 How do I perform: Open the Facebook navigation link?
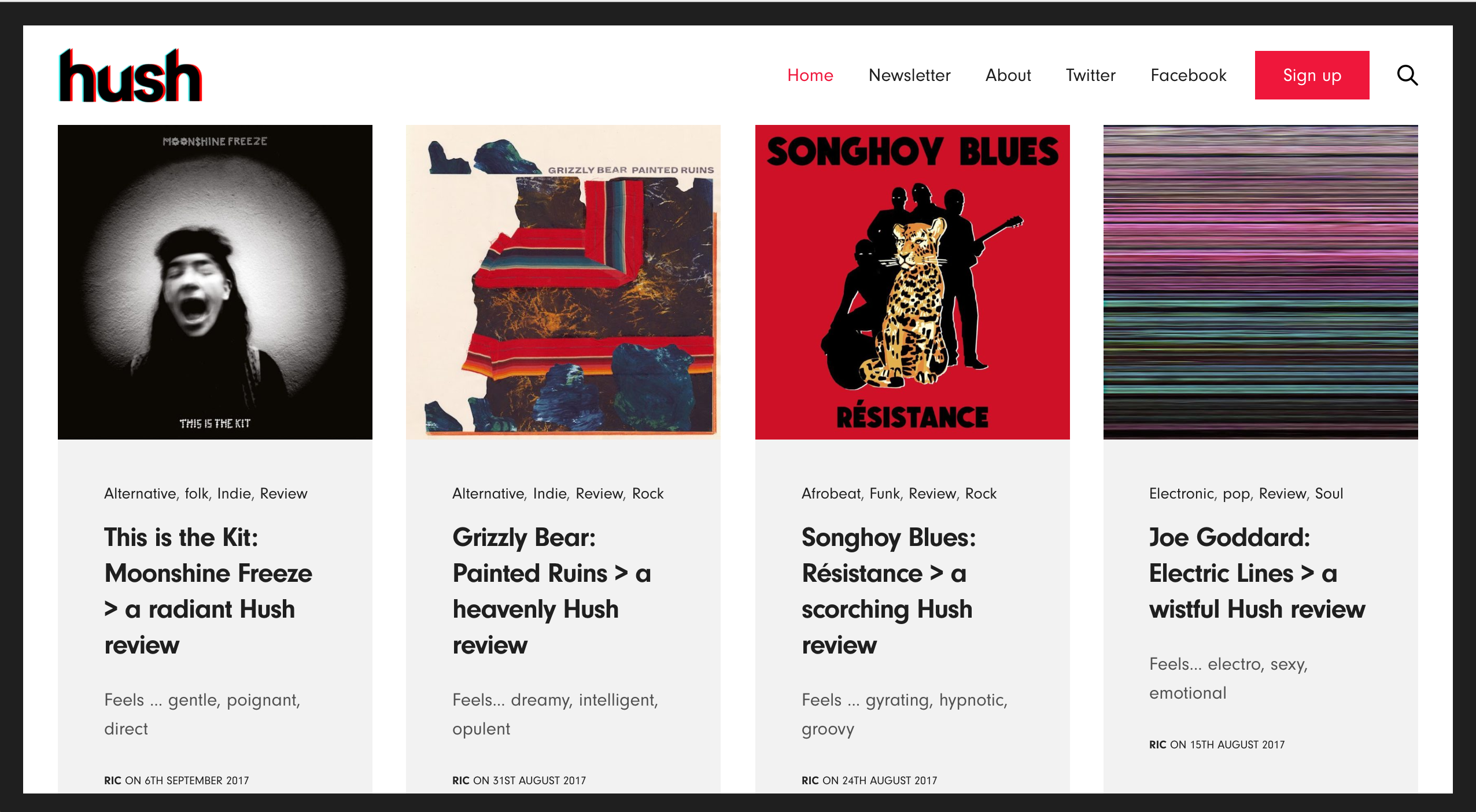point(1188,75)
